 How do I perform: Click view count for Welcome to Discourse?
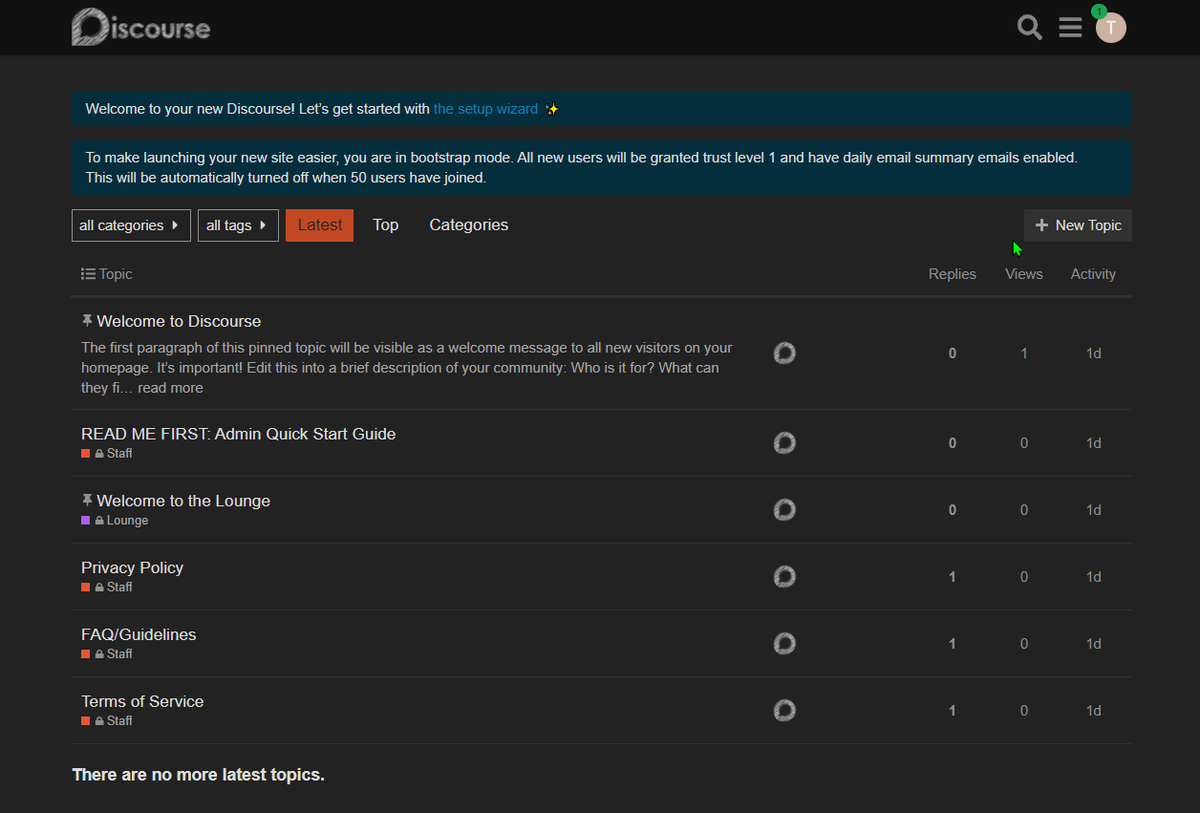[x=1024, y=353]
